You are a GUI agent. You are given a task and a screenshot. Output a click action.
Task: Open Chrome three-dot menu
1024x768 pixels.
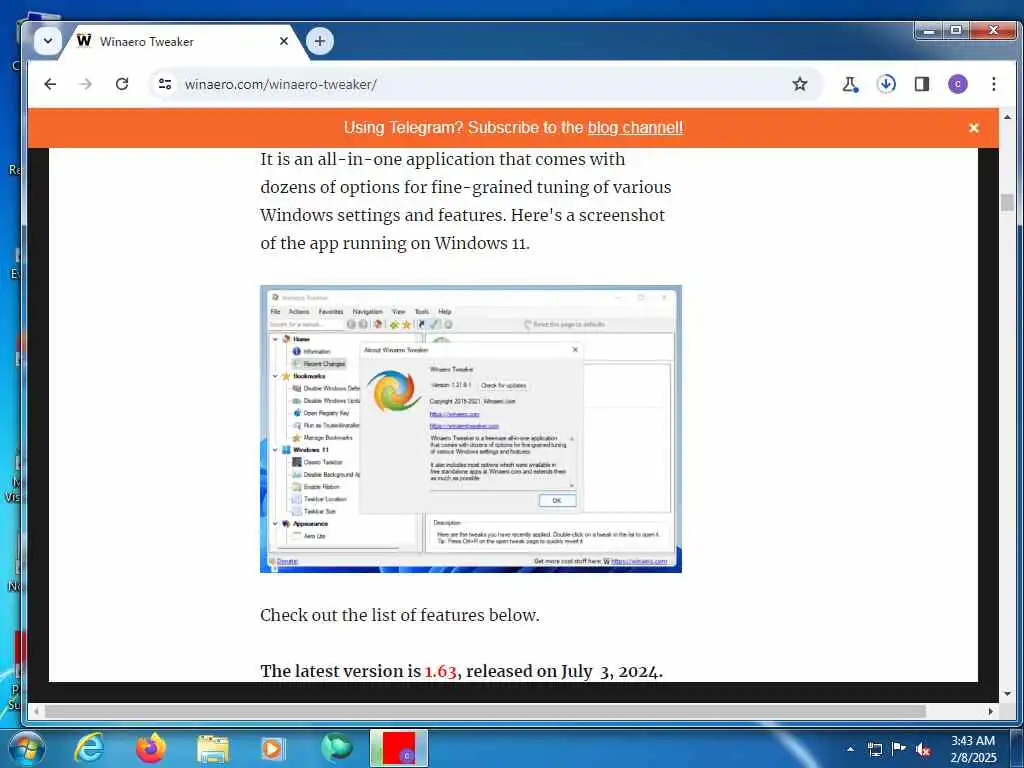[993, 84]
